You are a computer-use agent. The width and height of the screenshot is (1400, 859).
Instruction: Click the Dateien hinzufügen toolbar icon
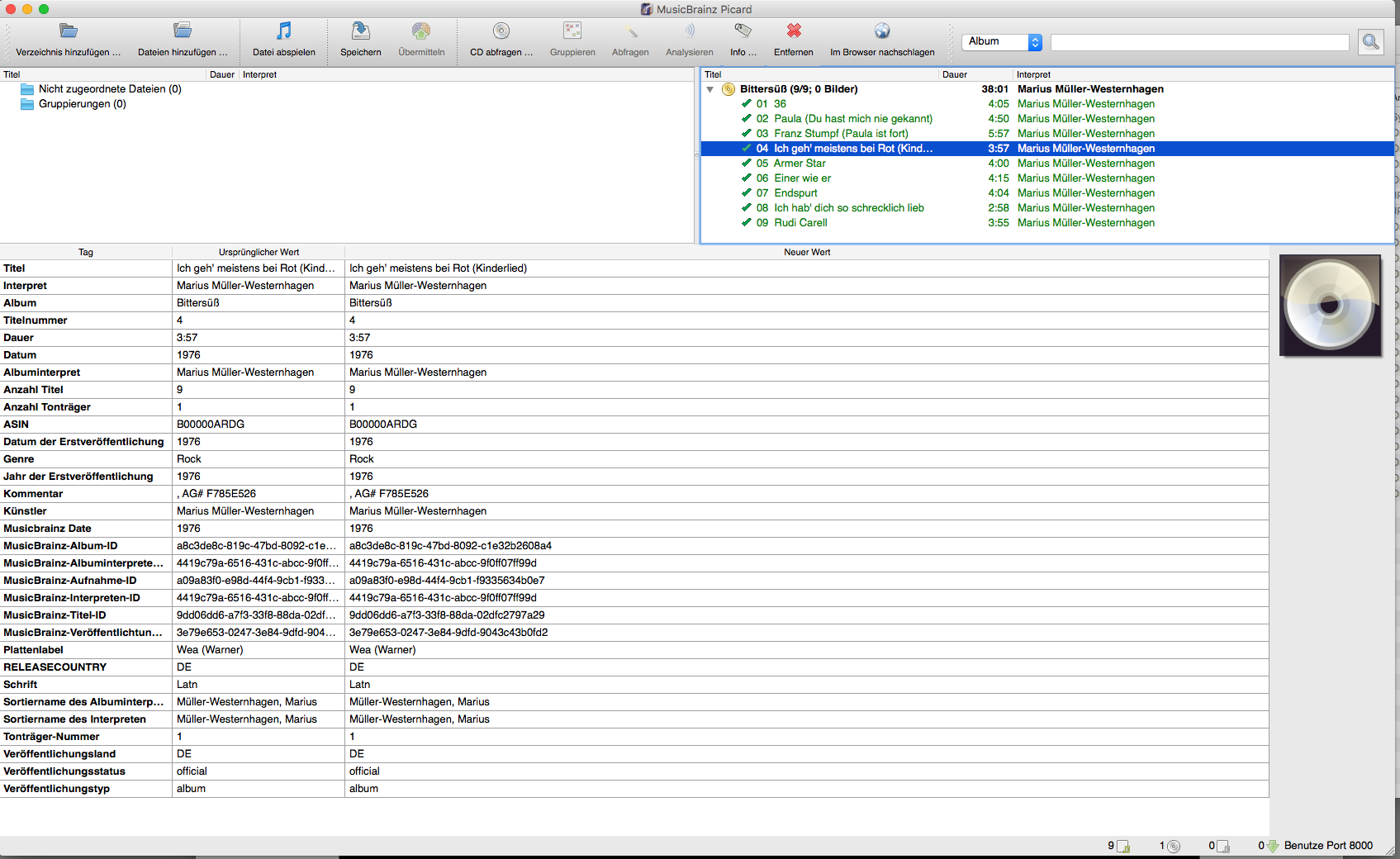(x=183, y=31)
